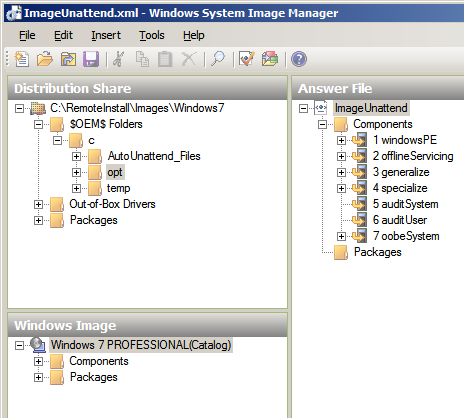
Task: Expand the temp folder node
Action: (x=76, y=188)
